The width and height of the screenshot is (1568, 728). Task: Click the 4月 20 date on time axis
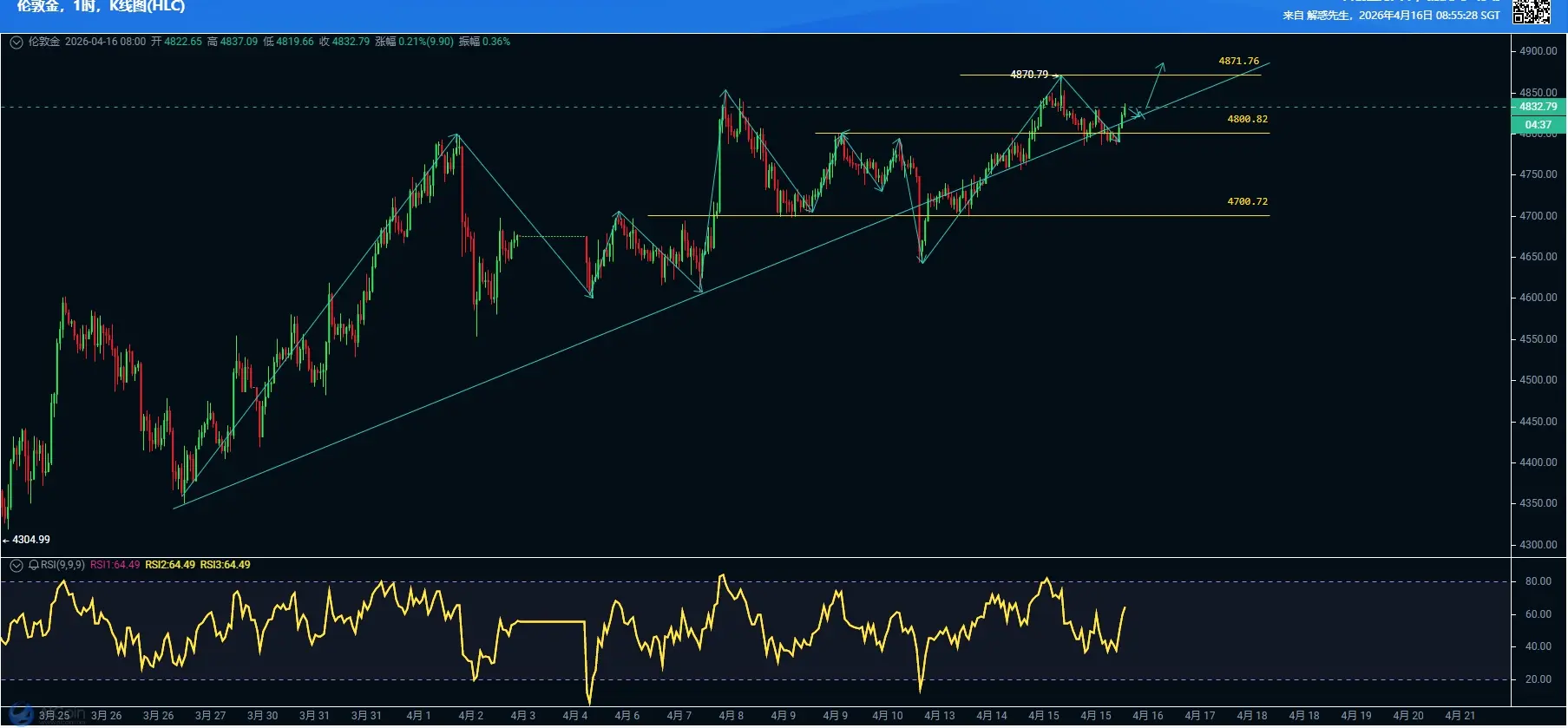[1407, 716]
